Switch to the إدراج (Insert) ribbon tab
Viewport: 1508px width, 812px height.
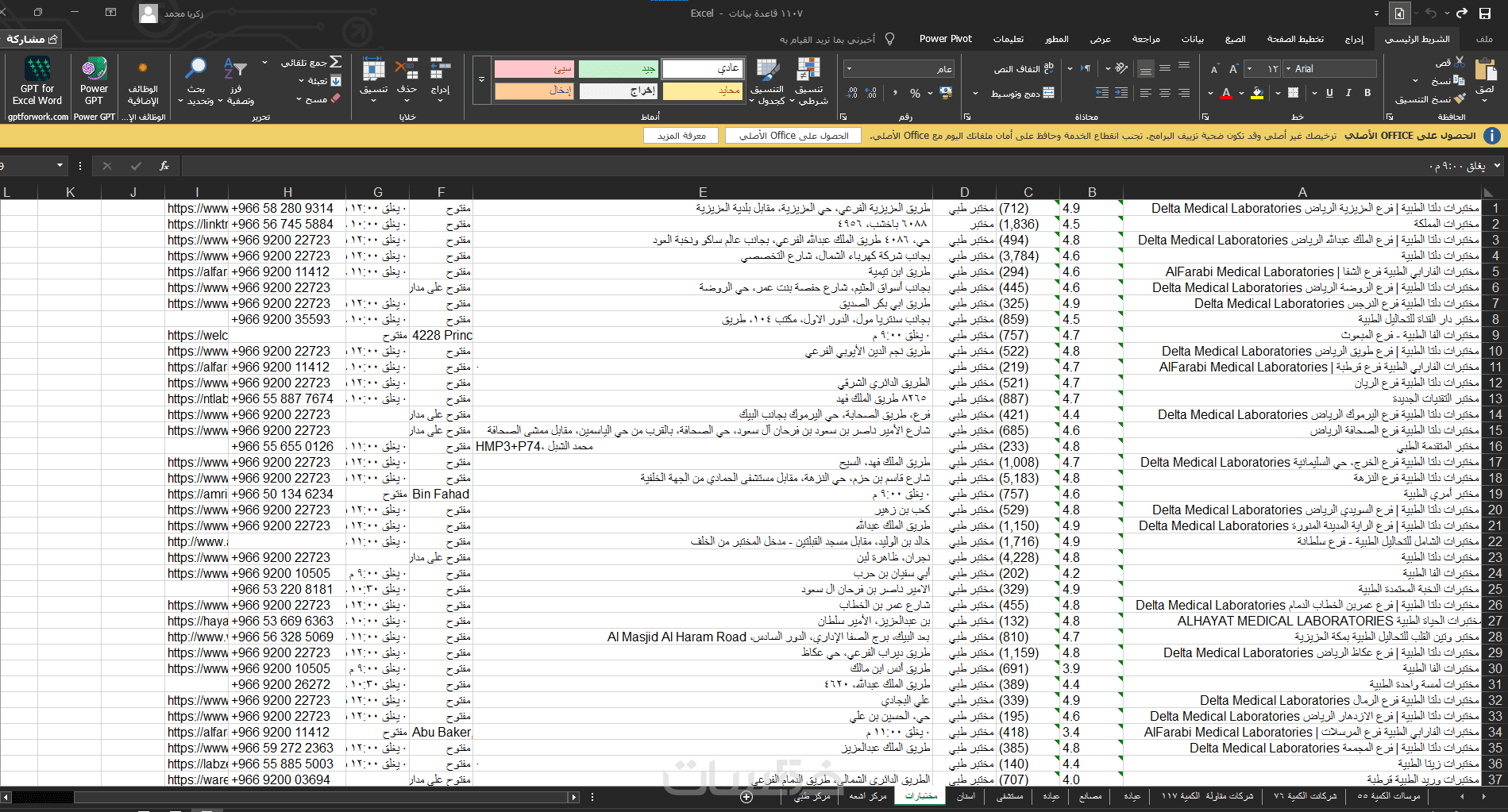[1354, 39]
